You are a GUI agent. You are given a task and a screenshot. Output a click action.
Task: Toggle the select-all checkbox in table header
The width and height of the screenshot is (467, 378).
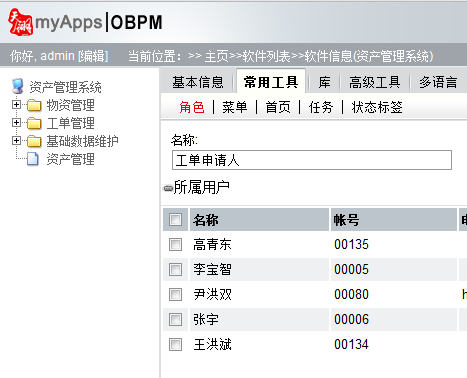pyautogui.click(x=175, y=220)
